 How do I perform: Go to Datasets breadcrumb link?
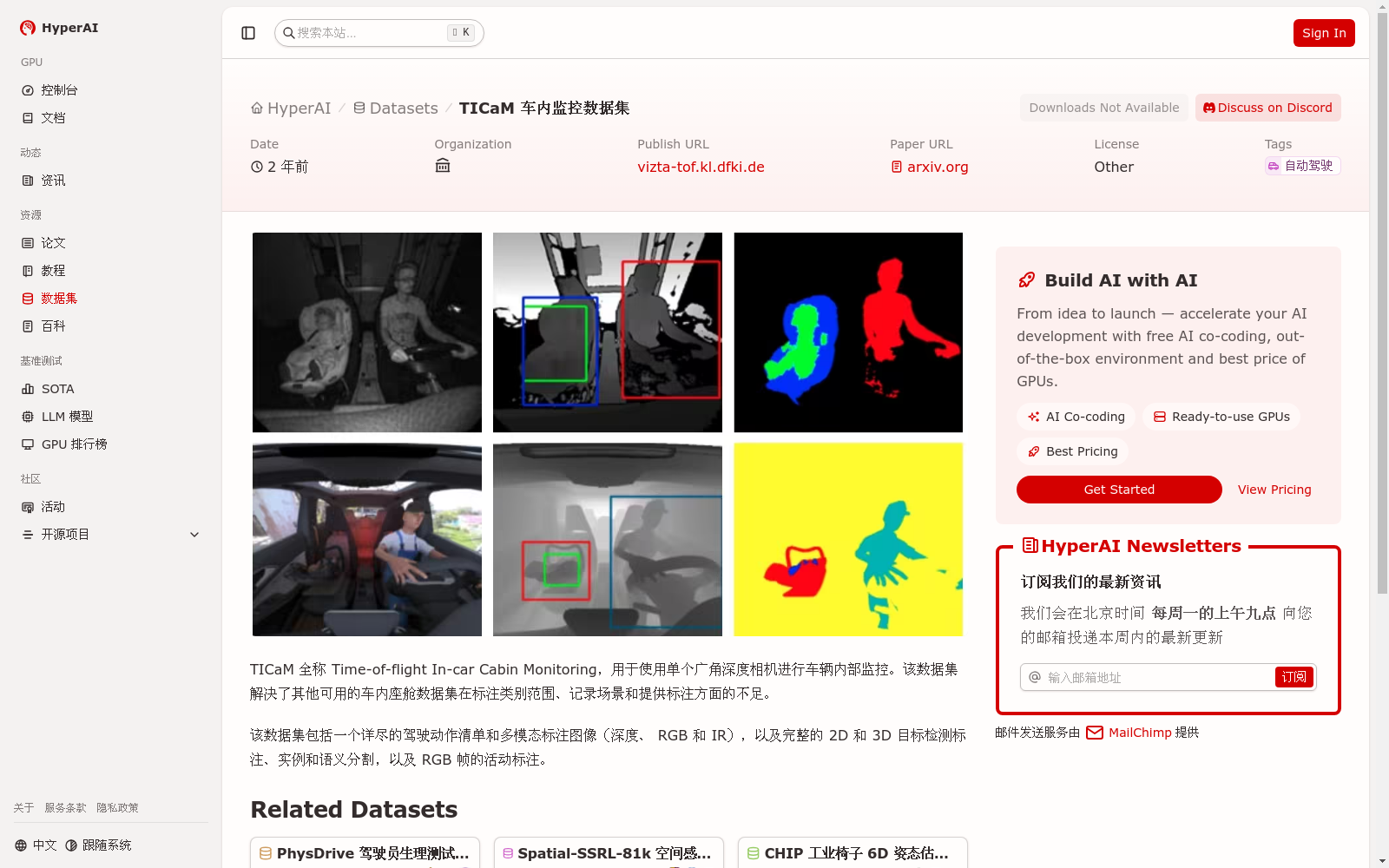click(x=396, y=108)
